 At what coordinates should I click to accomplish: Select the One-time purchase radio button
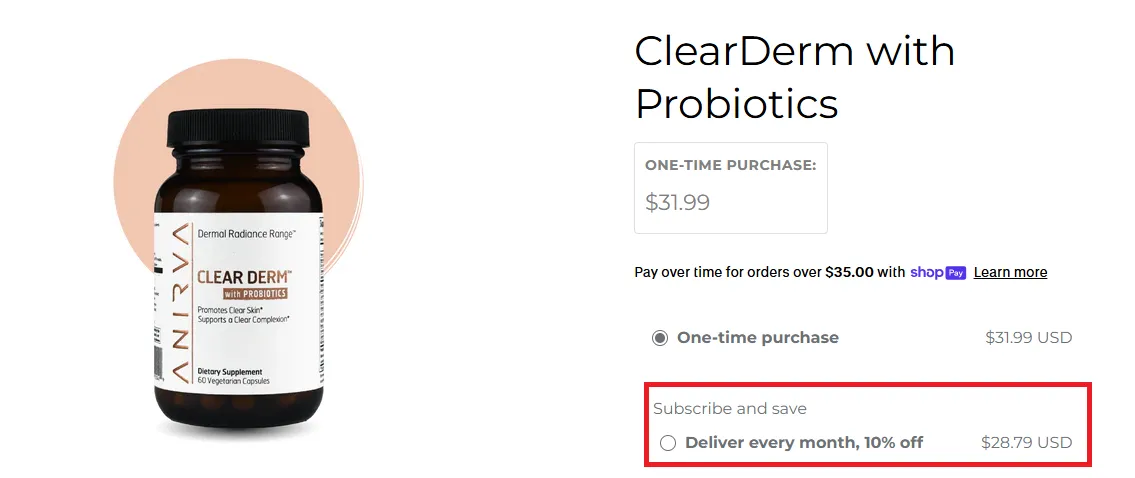pyautogui.click(x=659, y=338)
